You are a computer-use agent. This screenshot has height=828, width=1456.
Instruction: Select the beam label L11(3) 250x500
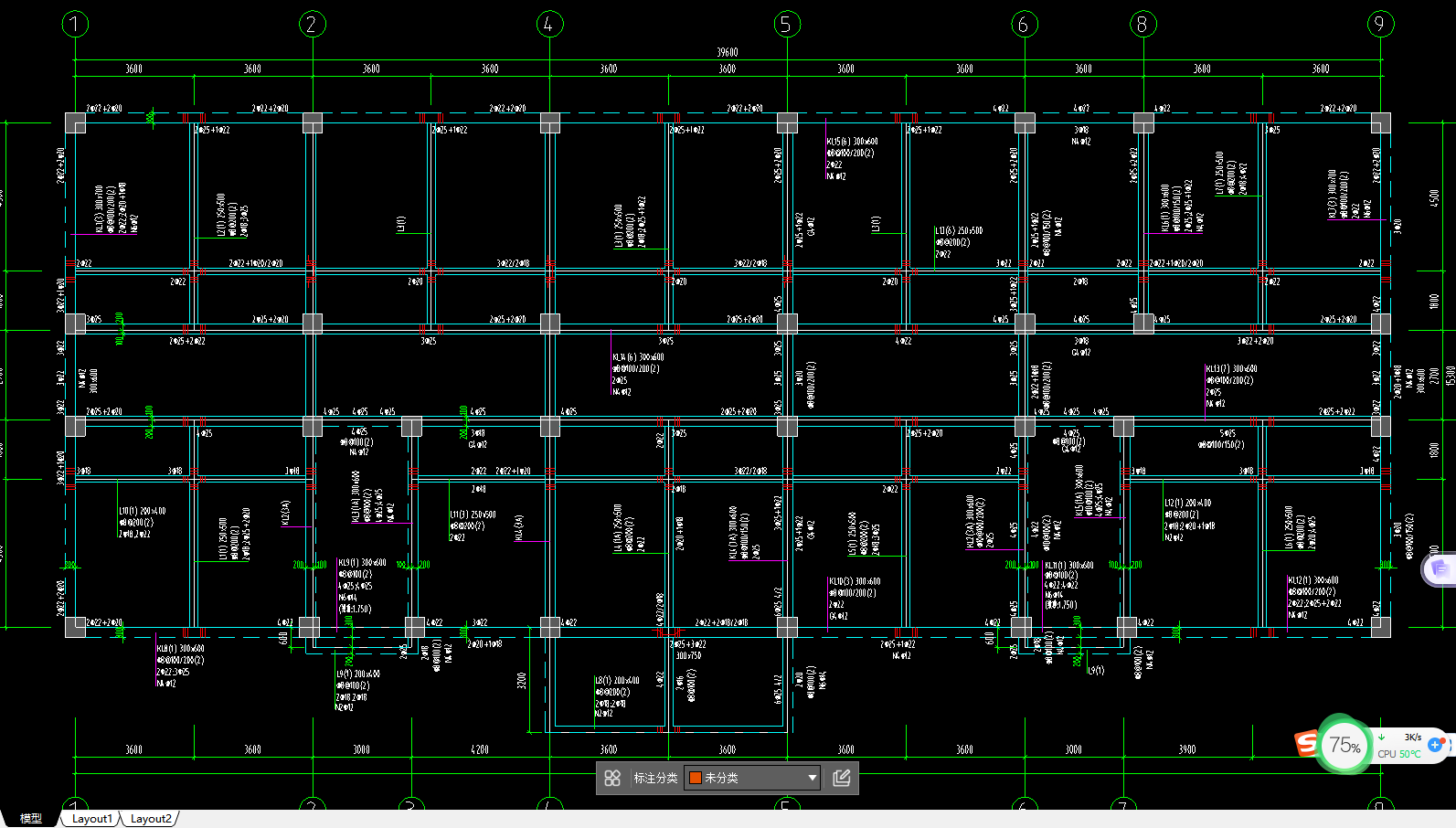point(473,515)
